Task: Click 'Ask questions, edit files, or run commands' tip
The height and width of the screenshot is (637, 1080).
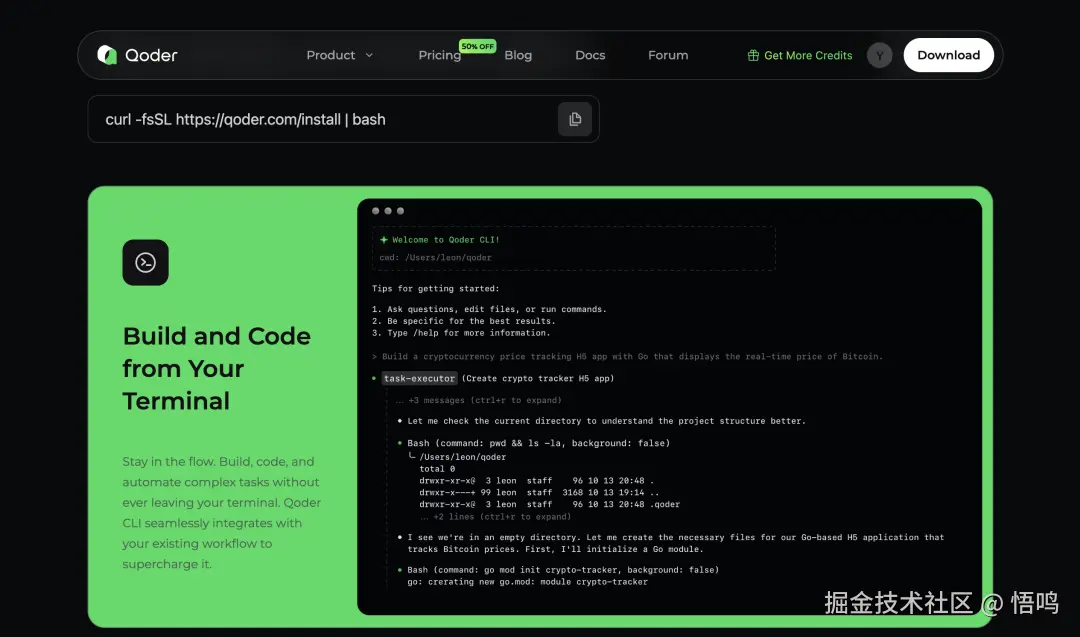Action: pos(489,309)
